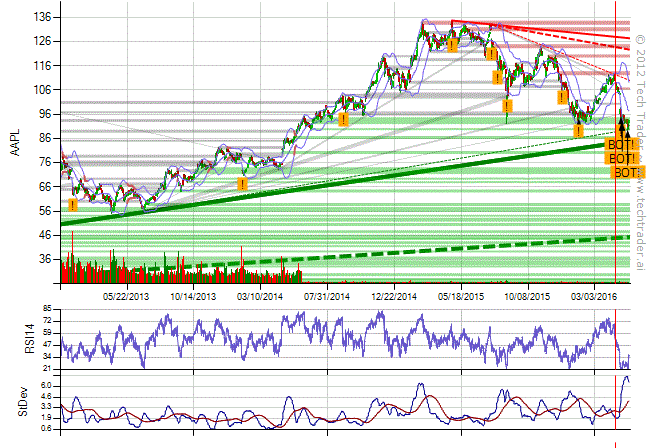
Task: Click the 56 price axis label
Action: (x=44, y=210)
